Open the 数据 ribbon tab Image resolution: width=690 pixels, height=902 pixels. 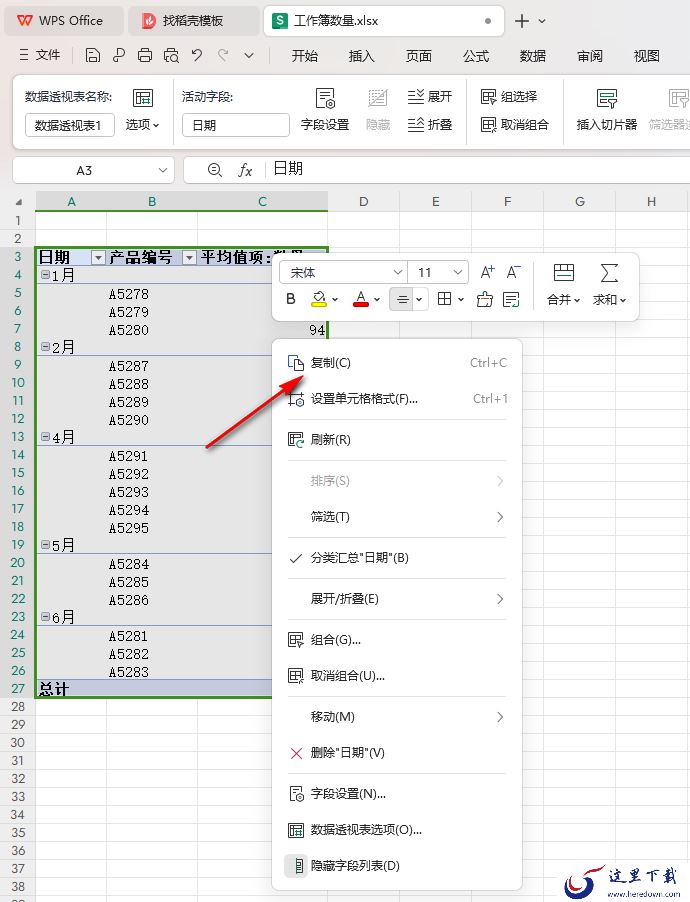532,56
